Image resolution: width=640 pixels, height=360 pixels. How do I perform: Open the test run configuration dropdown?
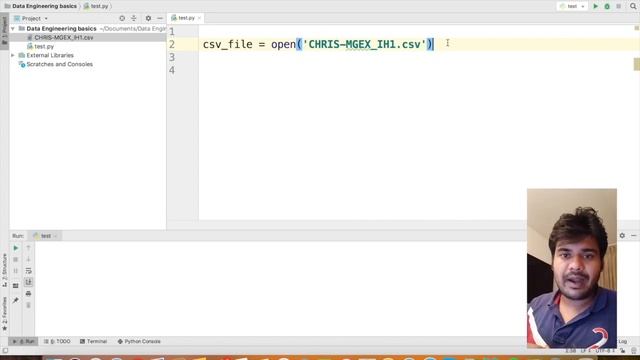click(572, 6)
